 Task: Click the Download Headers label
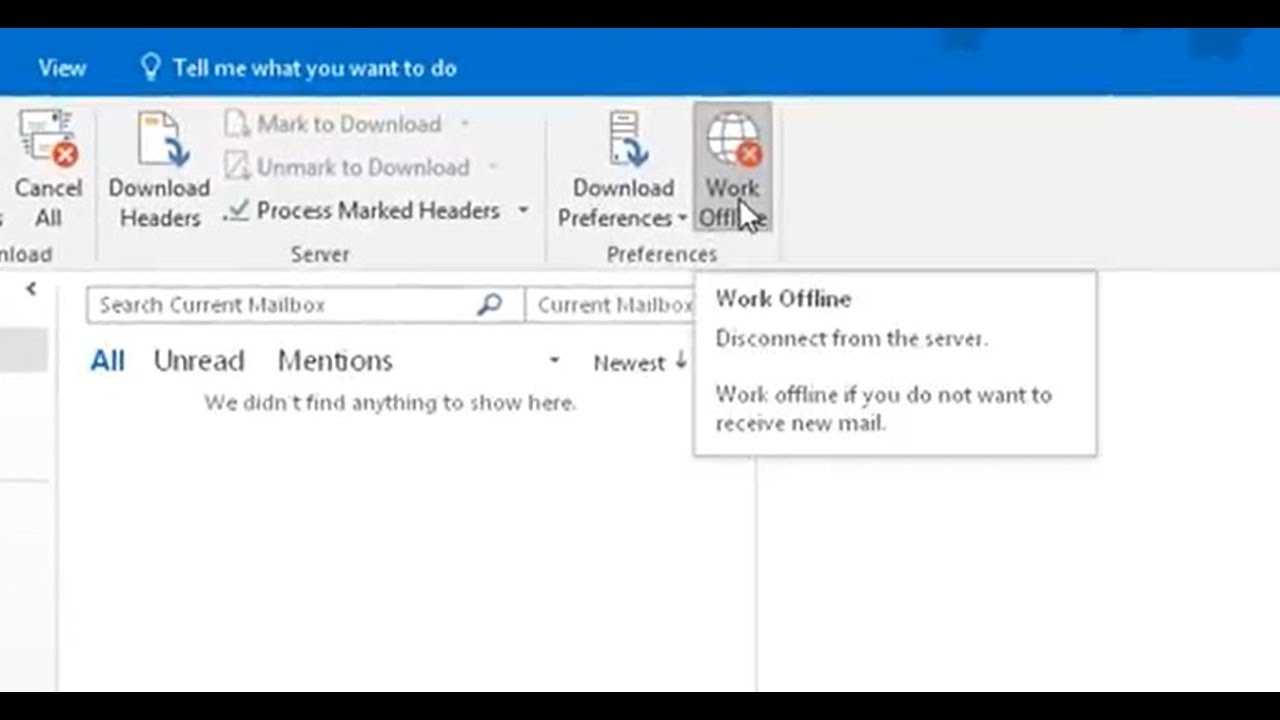coord(160,203)
